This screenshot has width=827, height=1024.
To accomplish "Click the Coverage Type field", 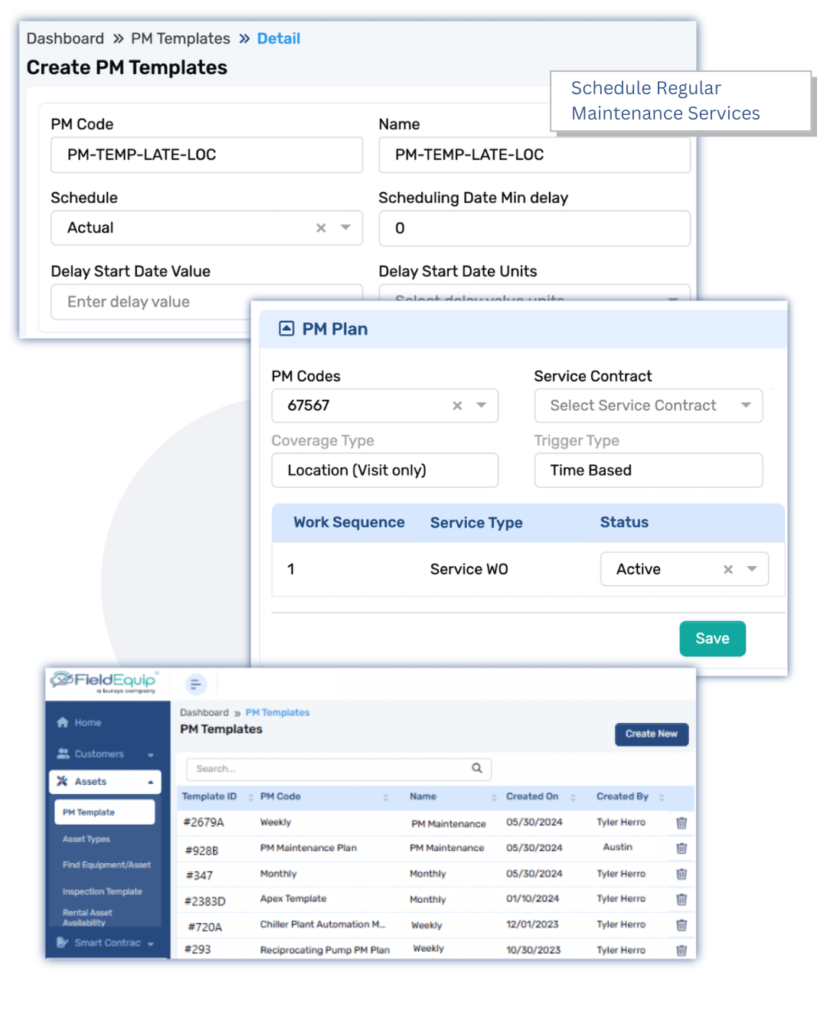I will (x=385, y=470).
